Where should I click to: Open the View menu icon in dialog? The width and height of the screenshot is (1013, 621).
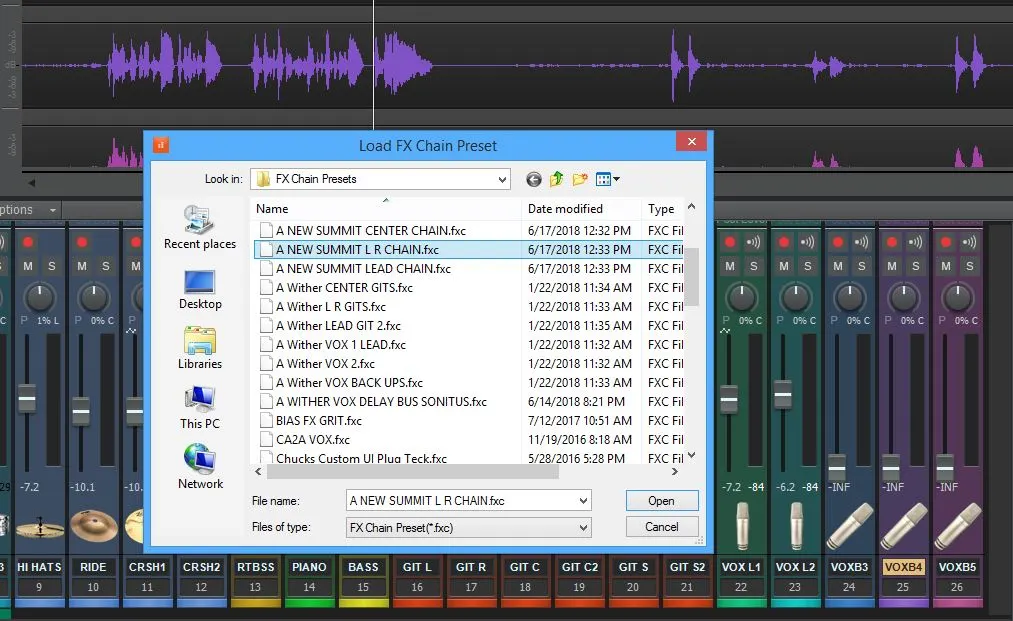tap(607, 179)
